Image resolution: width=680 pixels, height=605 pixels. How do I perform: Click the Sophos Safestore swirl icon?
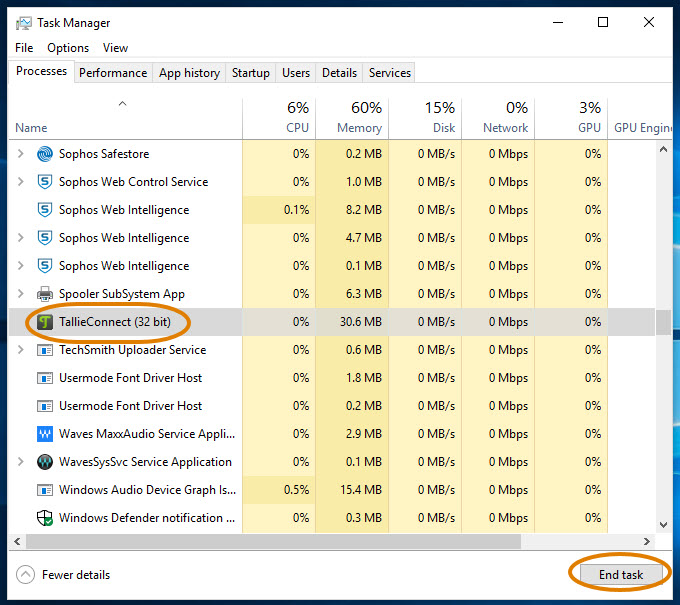45,154
